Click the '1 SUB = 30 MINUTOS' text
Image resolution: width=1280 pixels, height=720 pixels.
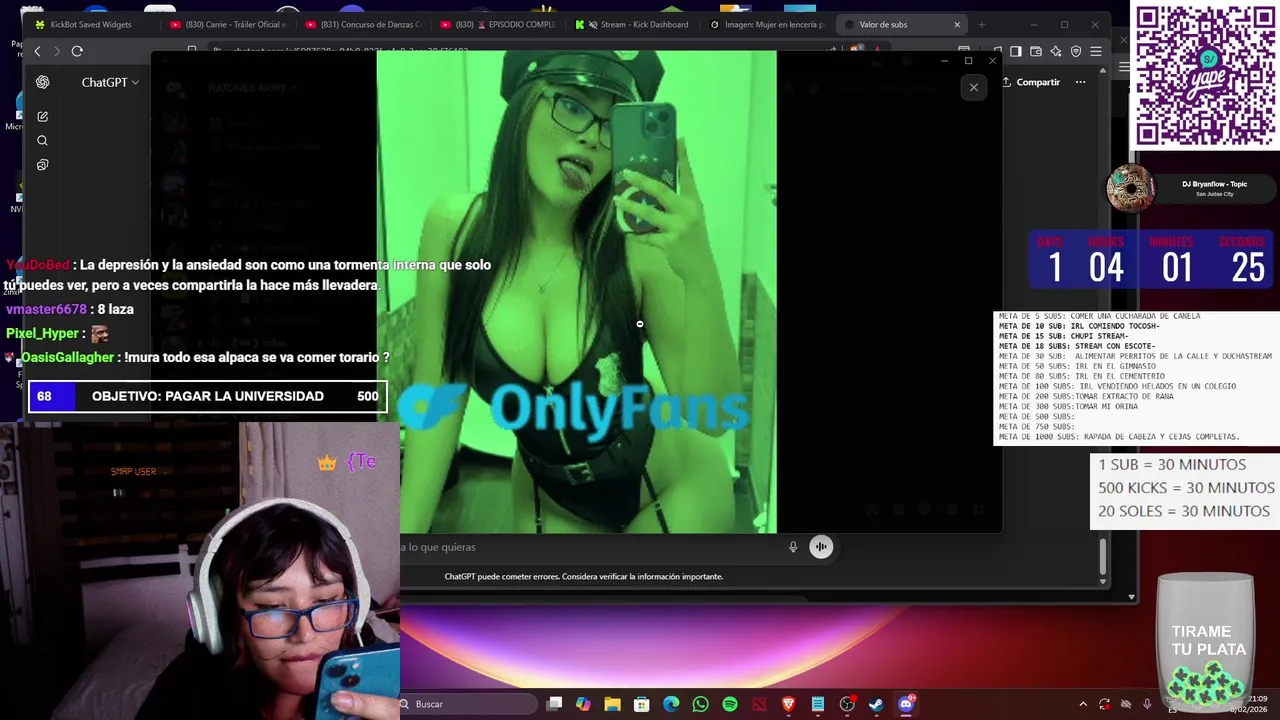(1172, 465)
